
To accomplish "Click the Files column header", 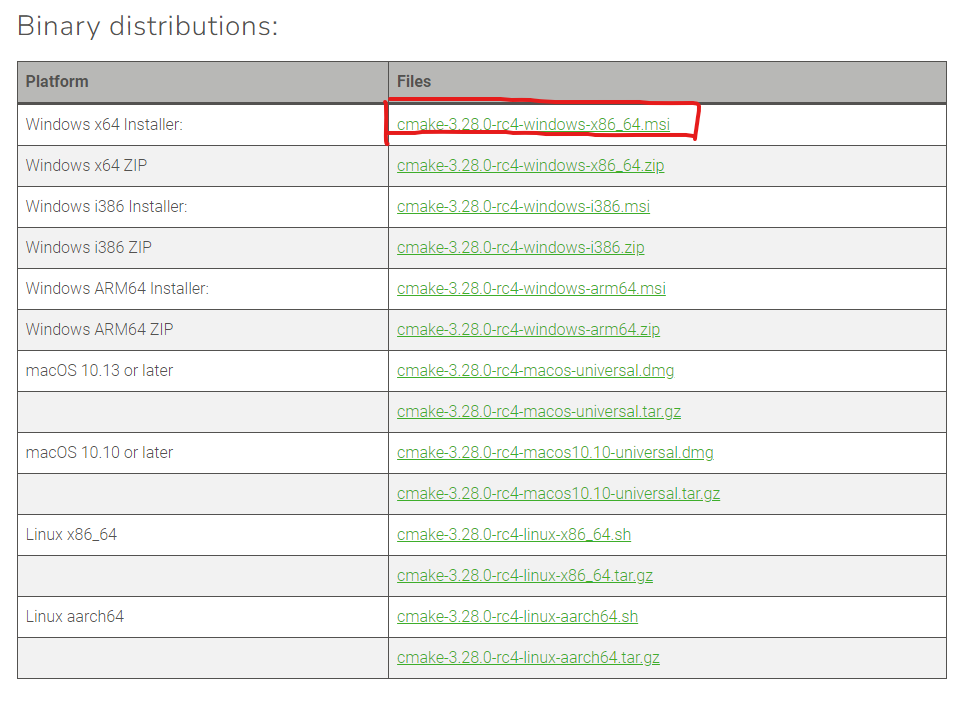I will (x=414, y=82).
